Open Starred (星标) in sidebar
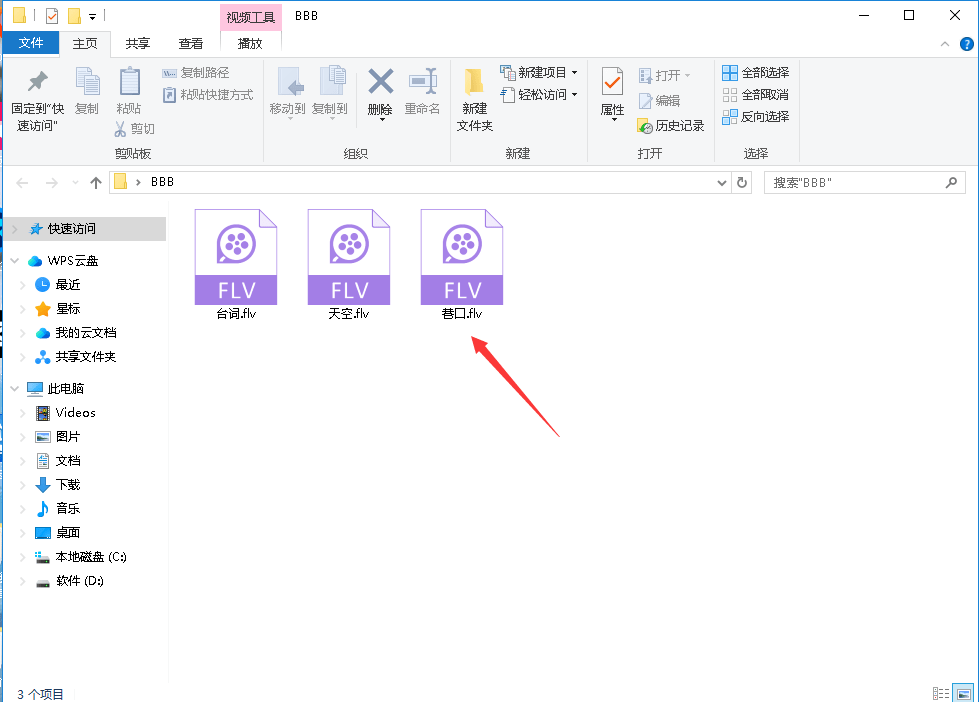Screen dimensions: 979x702 pyautogui.click(x=58, y=309)
